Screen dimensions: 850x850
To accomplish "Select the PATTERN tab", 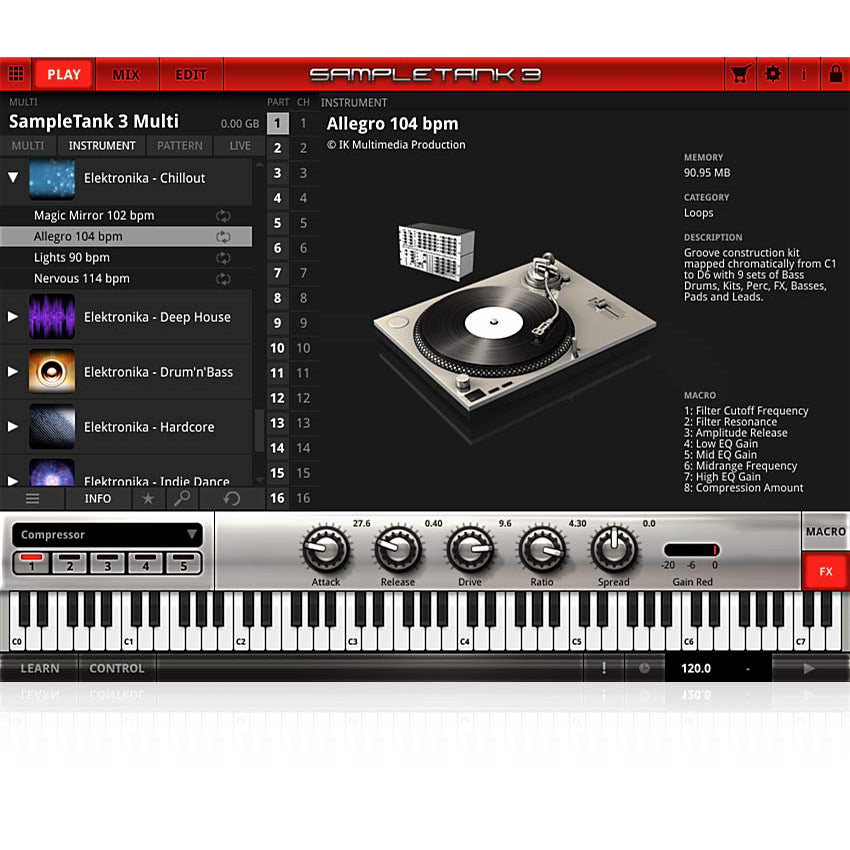I will (x=179, y=145).
